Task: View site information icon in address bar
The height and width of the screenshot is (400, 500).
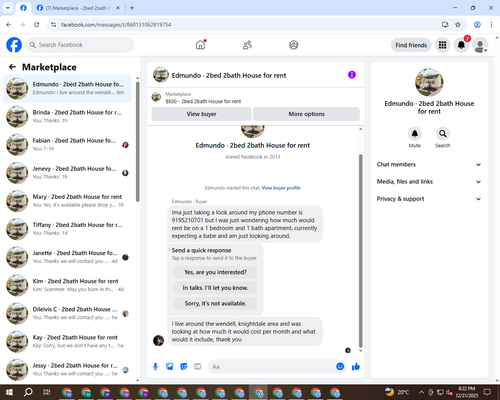Action: 53,25
